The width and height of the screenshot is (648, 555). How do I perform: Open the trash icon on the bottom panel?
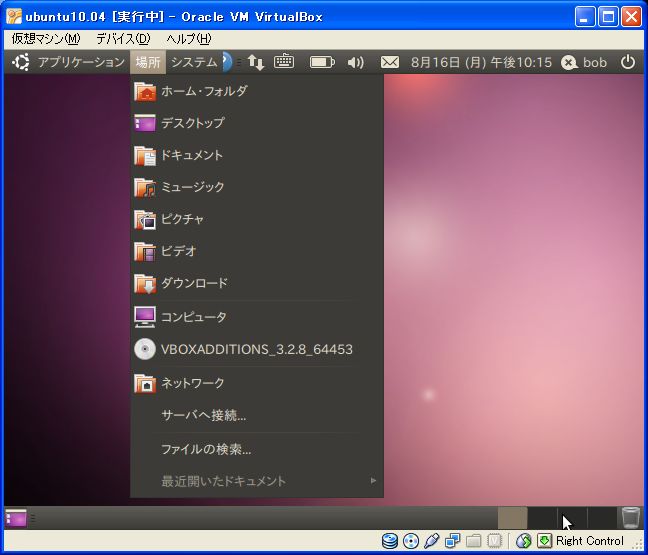pos(631,518)
